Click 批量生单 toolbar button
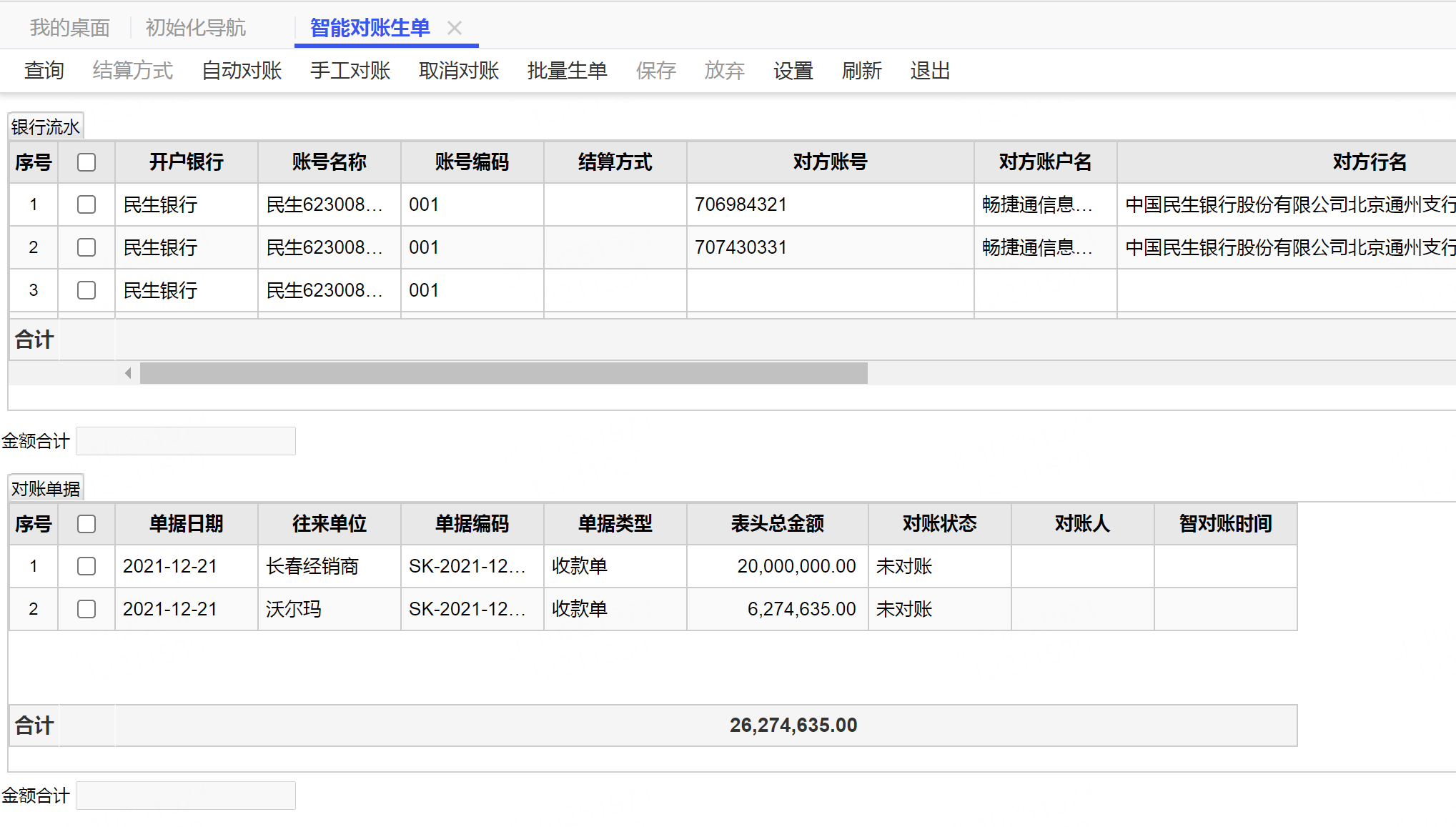The height and width of the screenshot is (827, 1456). tap(568, 71)
